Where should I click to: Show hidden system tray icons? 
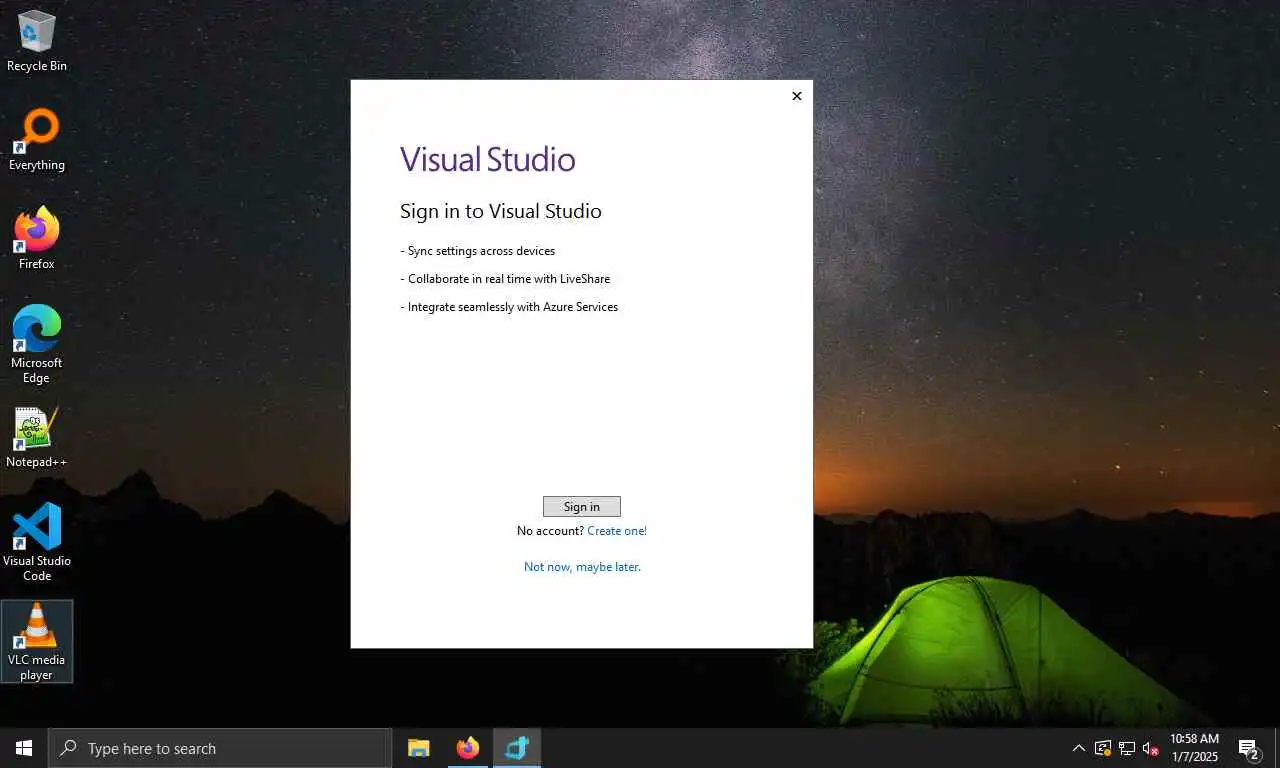click(1078, 748)
